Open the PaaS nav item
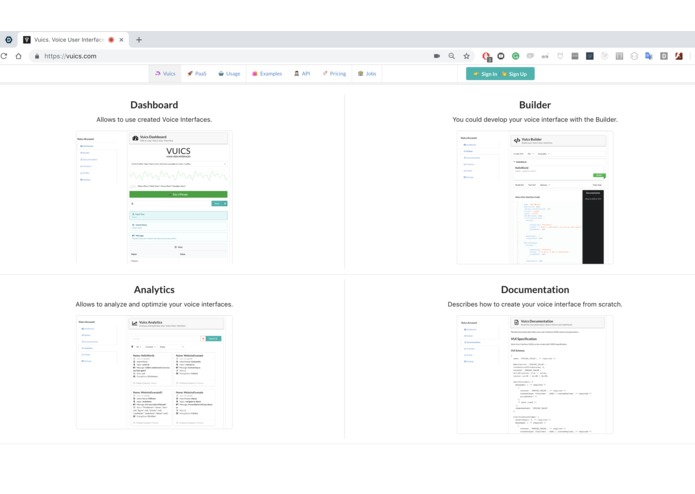This screenshot has width=695, height=494. [197, 74]
